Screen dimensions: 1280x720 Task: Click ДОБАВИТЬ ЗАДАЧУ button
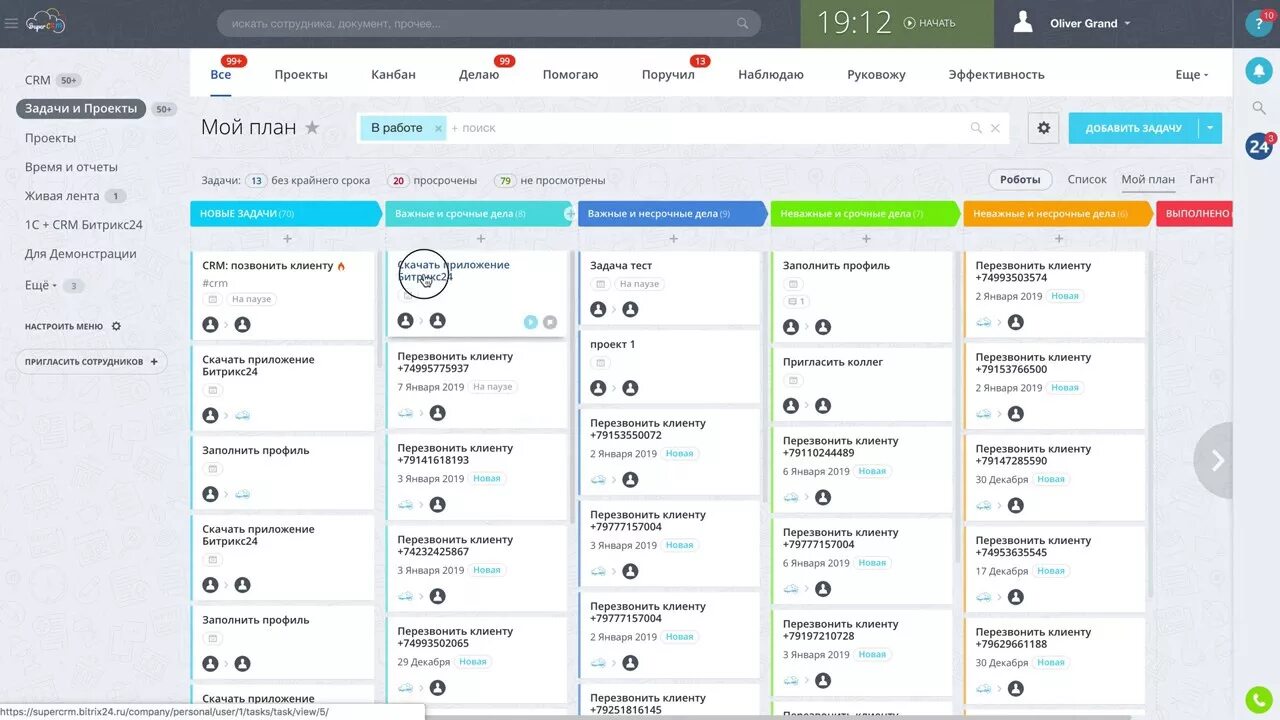coord(1133,128)
